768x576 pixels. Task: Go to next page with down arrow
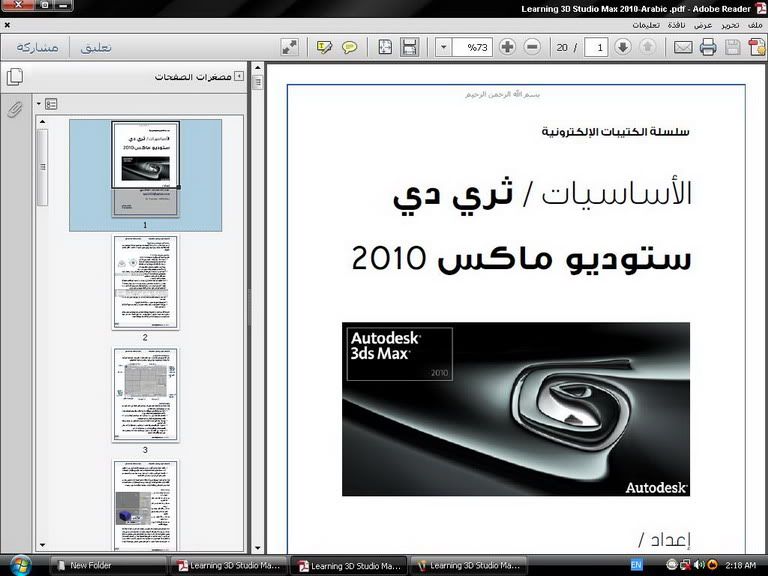623,47
